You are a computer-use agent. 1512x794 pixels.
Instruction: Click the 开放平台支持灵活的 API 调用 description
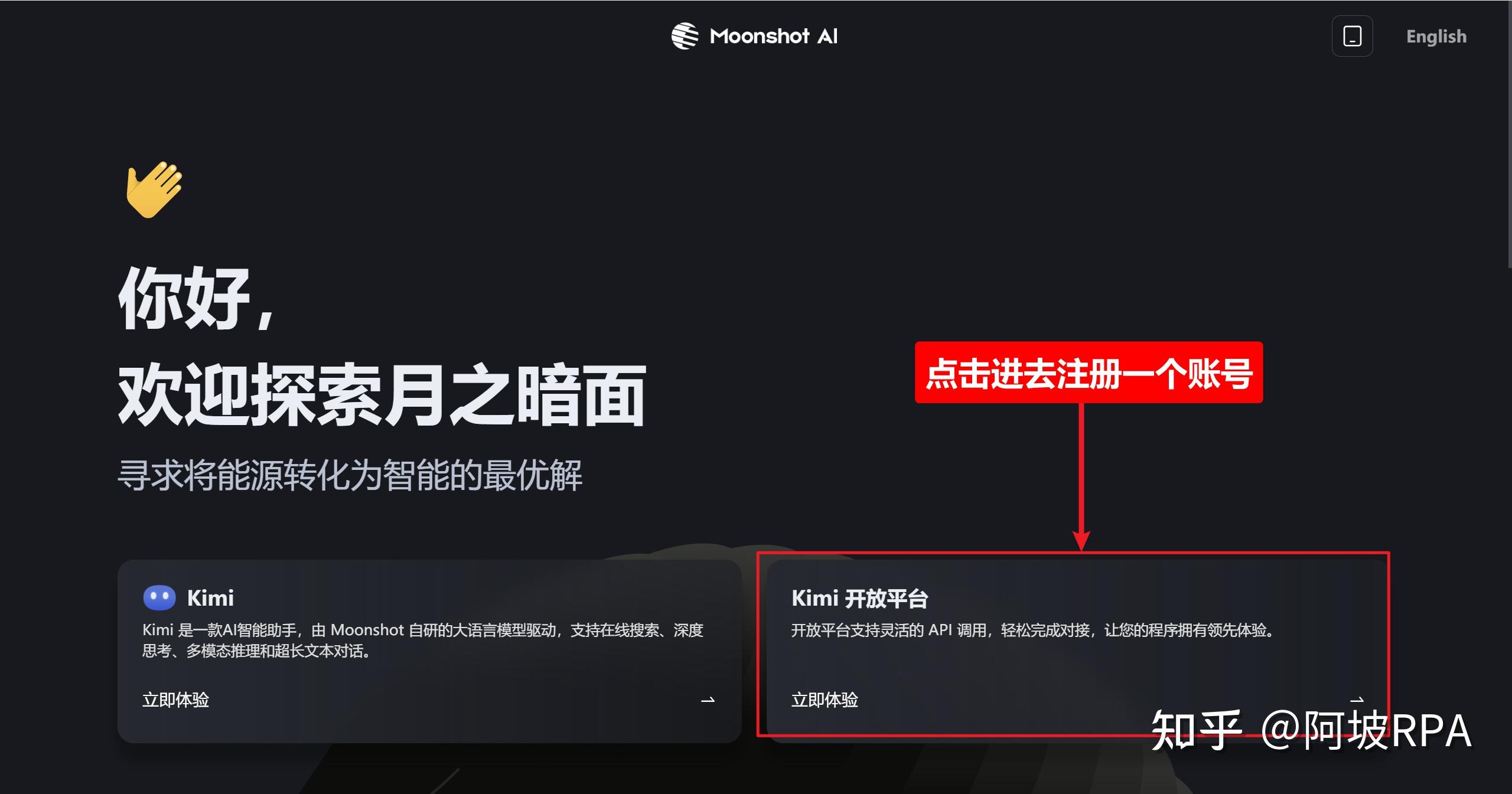pos(1032,631)
